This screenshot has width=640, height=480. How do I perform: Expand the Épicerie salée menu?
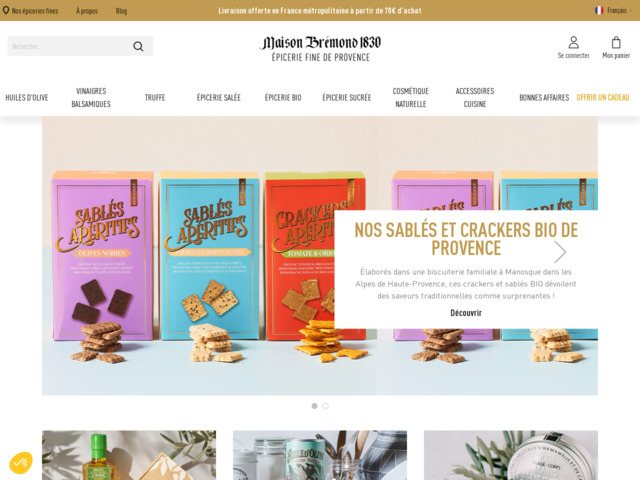pyautogui.click(x=219, y=98)
